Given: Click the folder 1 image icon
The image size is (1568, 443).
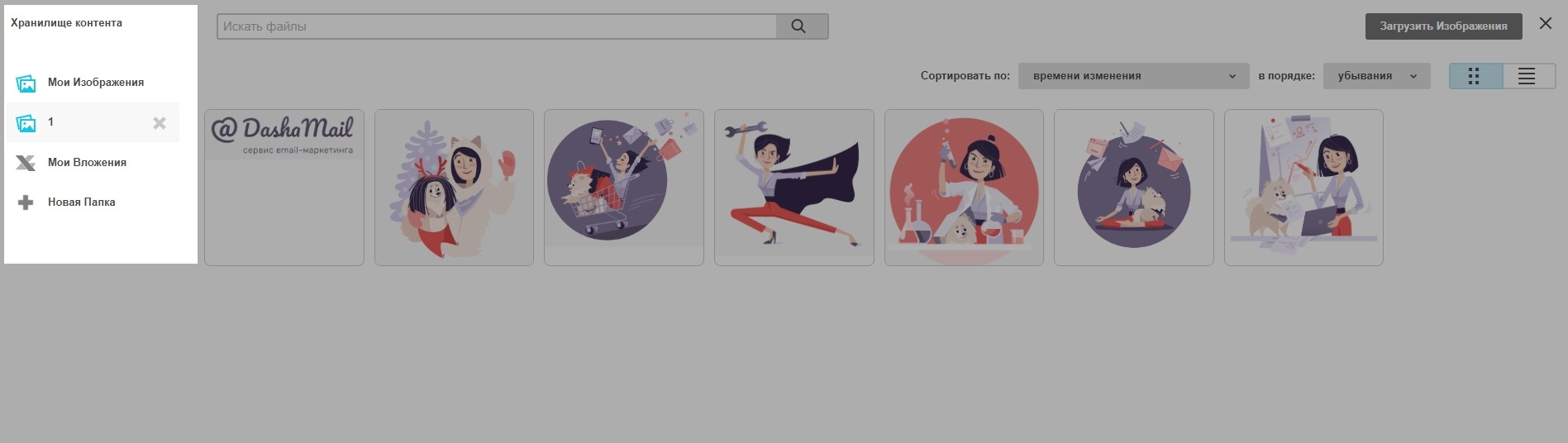Looking at the screenshot, I should pyautogui.click(x=26, y=123).
